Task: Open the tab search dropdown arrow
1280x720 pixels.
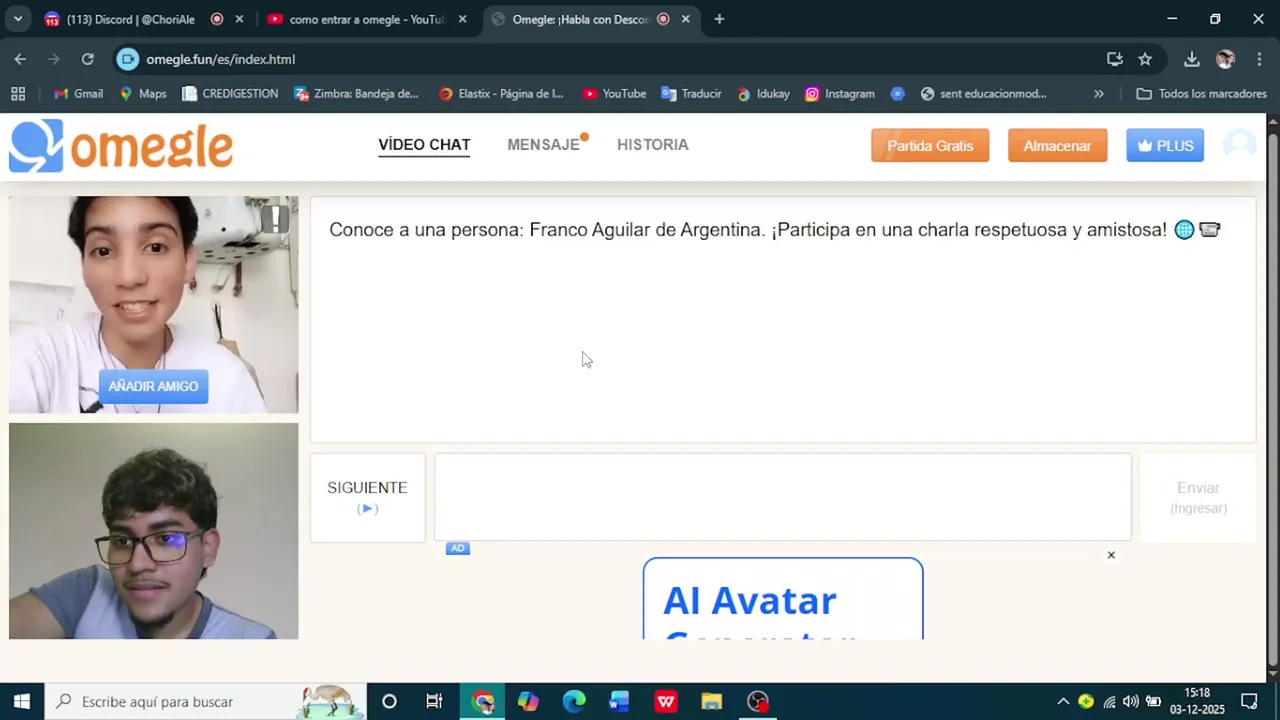Action: 18,19
